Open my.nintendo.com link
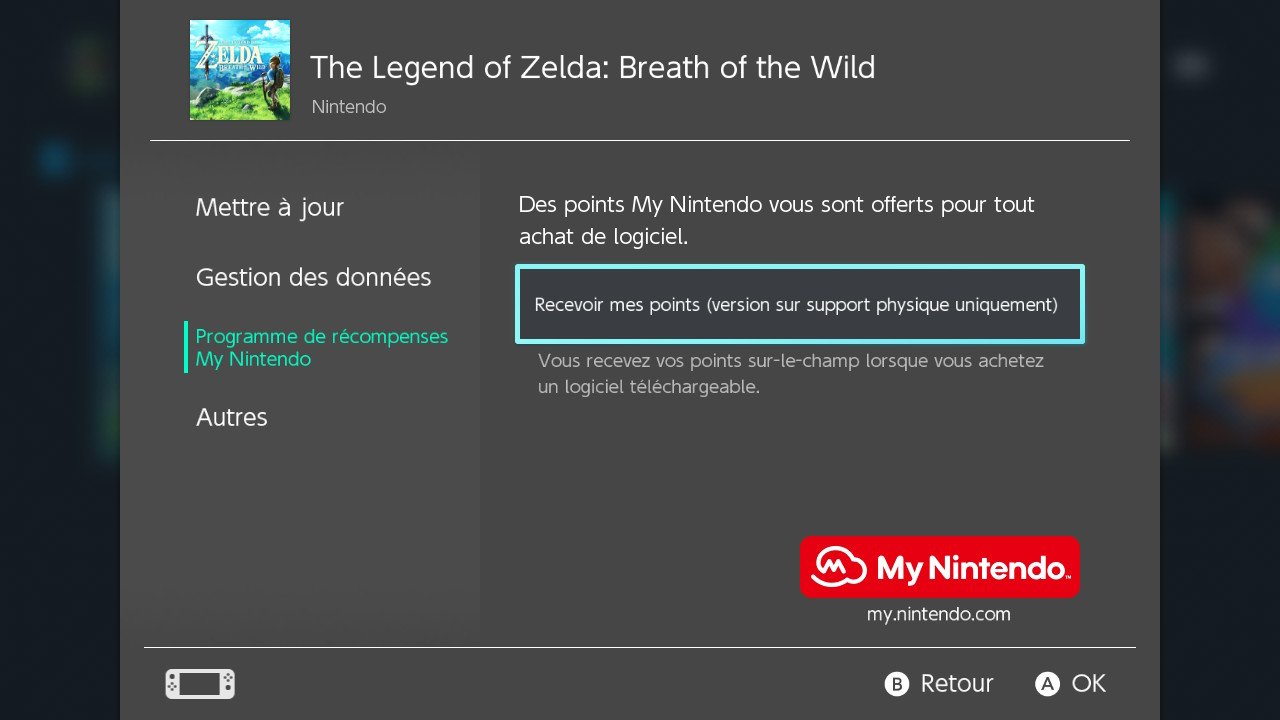 click(x=938, y=614)
